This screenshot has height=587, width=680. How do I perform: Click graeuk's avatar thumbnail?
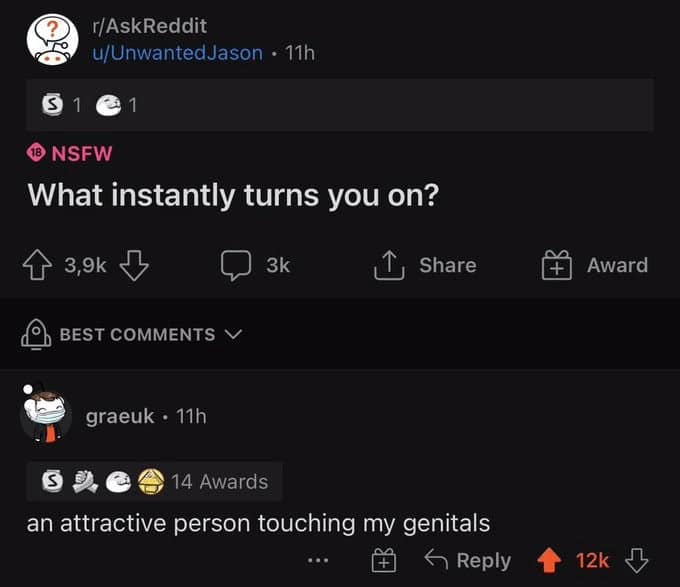click(45, 413)
